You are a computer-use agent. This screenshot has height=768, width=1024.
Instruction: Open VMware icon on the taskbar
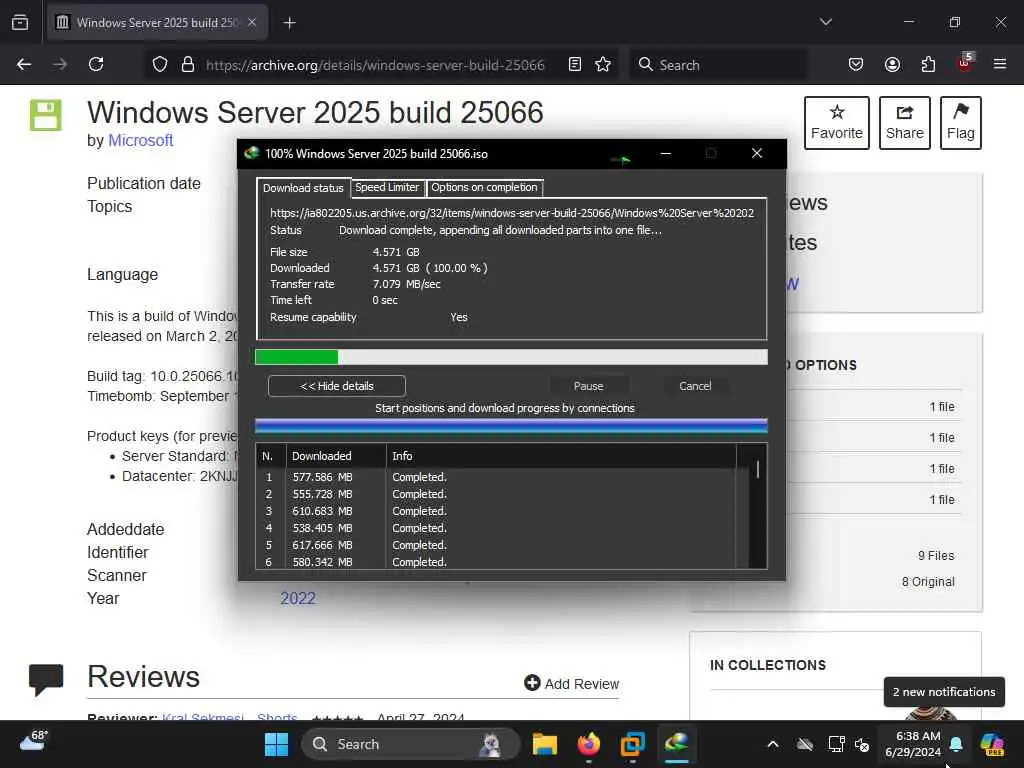pos(632,744)
